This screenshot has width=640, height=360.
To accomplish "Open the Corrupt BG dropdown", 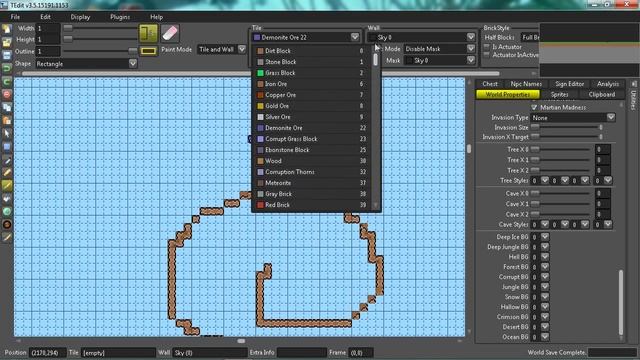I will tap(545, 277).
